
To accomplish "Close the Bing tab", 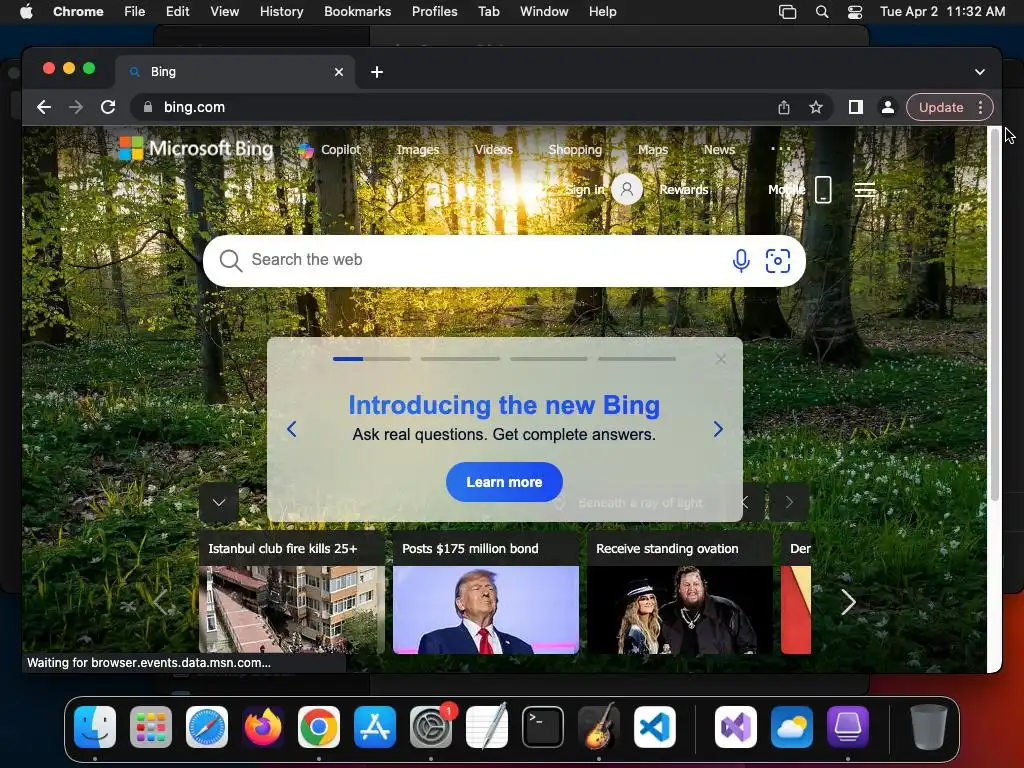I will point(339,72).
